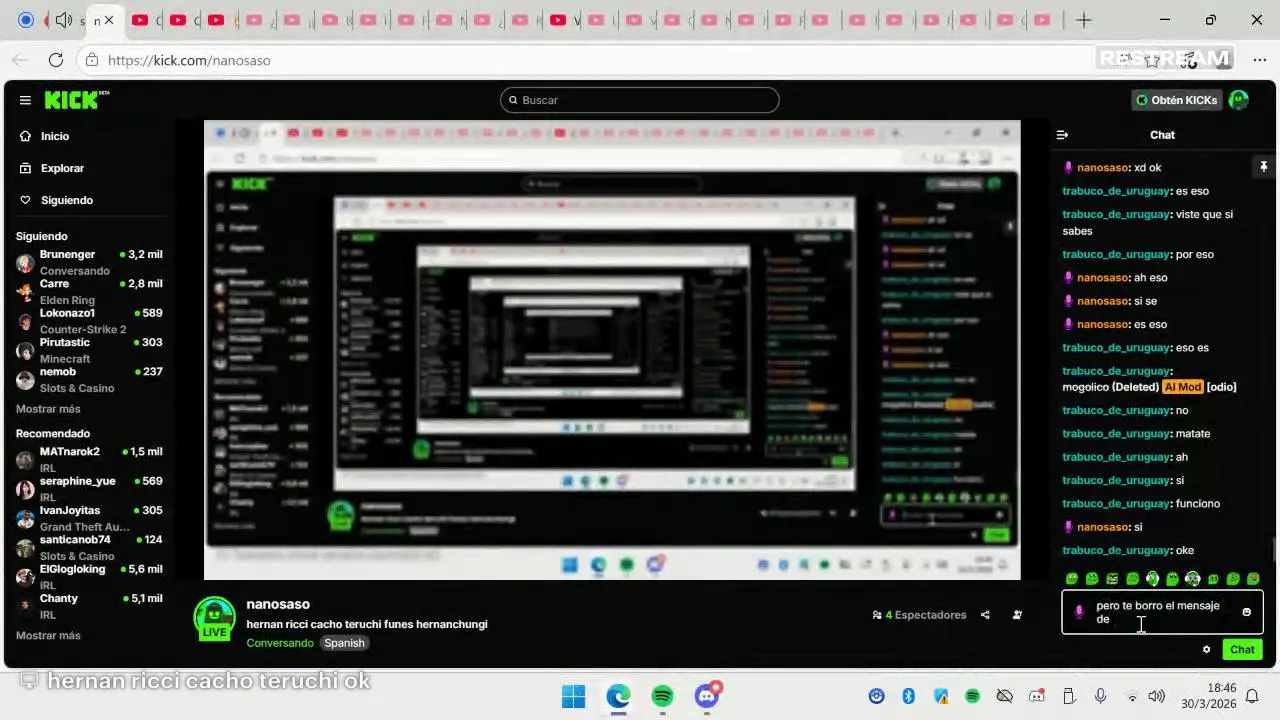Open emoji picker in chat input
The image size is (1280, 720).
click(x=1246, y=612)
